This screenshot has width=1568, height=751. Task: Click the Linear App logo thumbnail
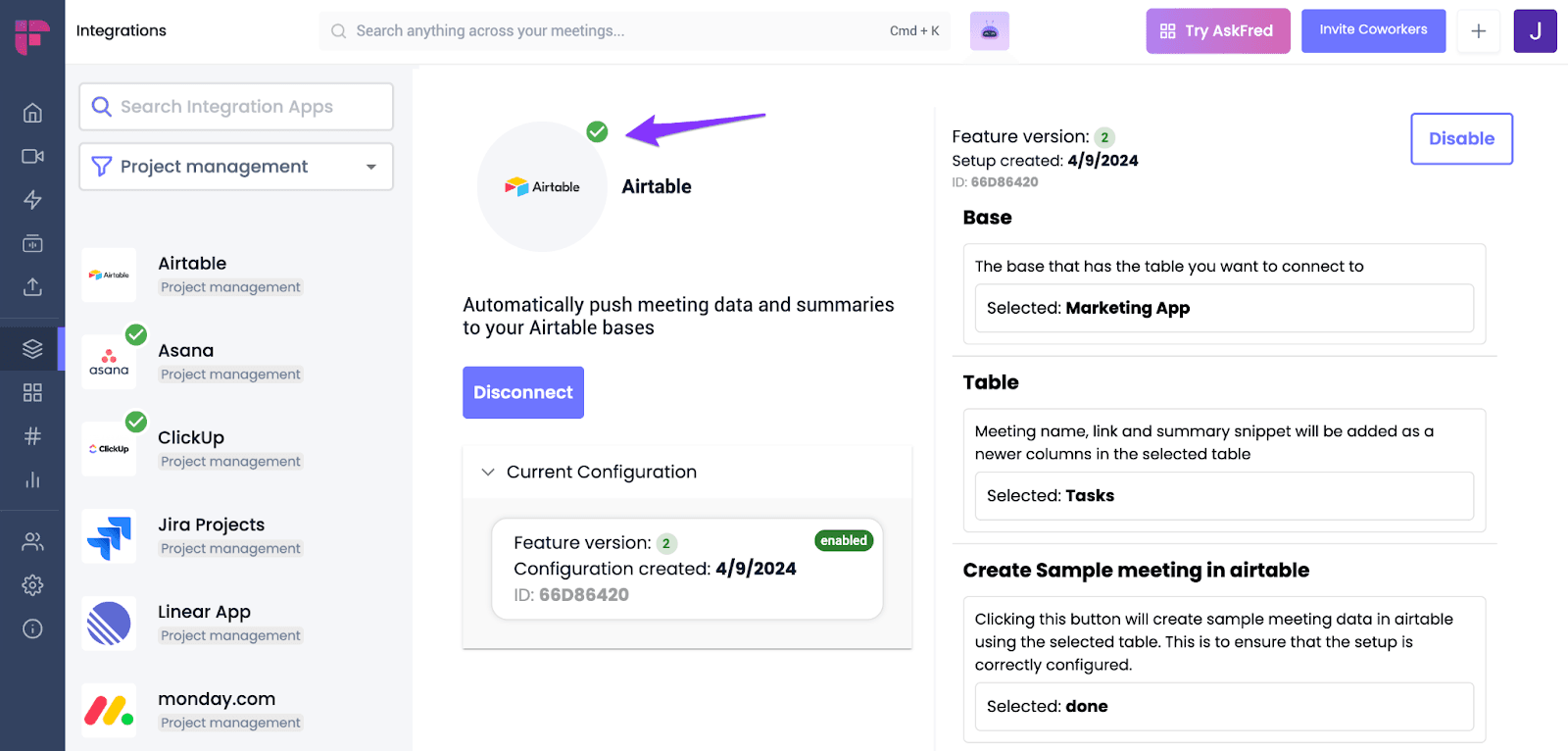tap(109, 624)
